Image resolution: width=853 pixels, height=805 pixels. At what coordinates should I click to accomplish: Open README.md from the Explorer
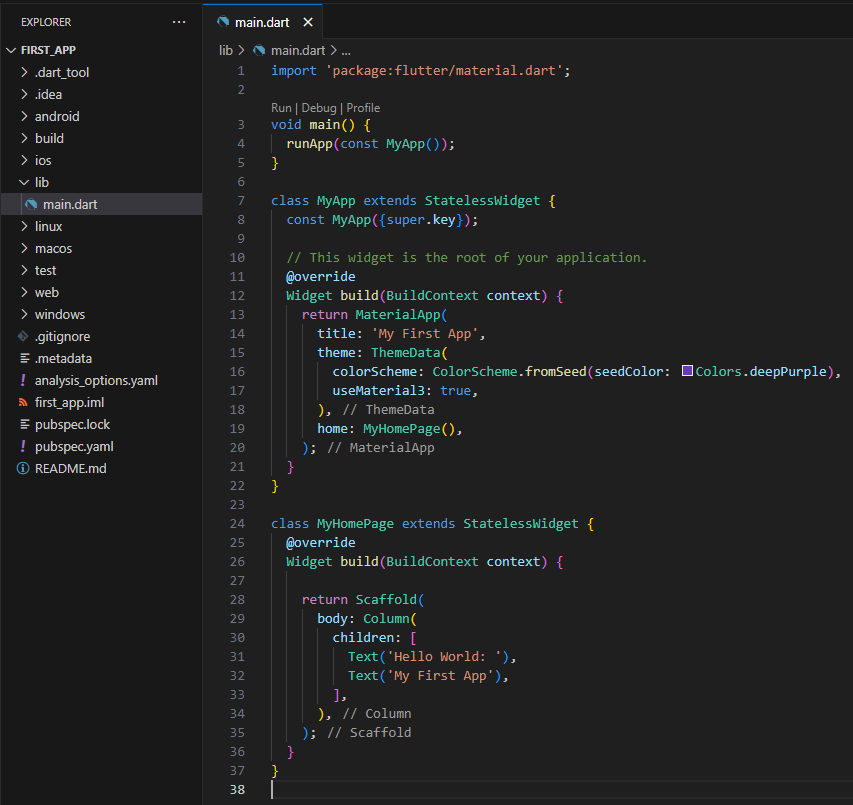click(x=101, y=468)
